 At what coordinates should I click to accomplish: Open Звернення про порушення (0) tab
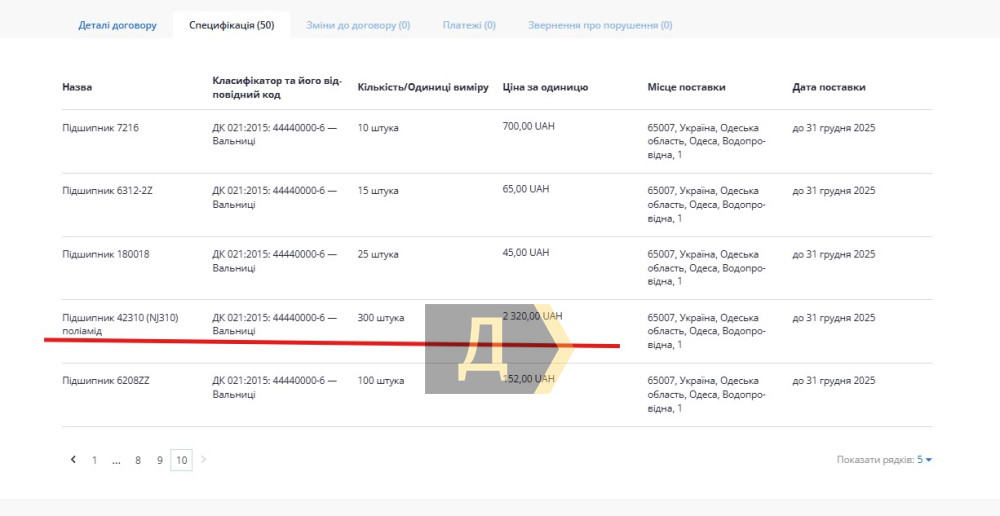pyautogui.click(x=600, y=25)
